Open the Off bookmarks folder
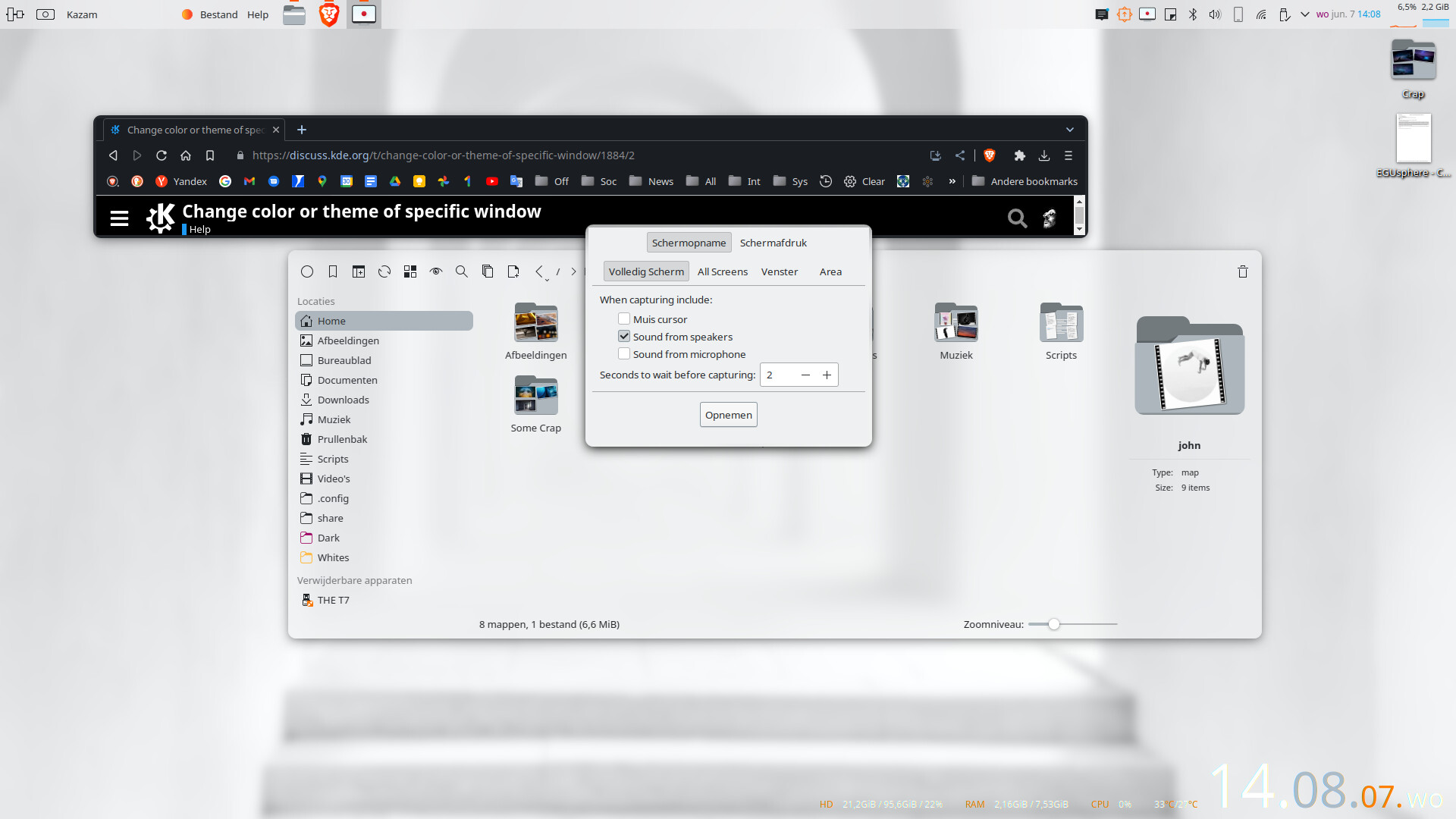The image size is (1456, 819). coord(552,181)
